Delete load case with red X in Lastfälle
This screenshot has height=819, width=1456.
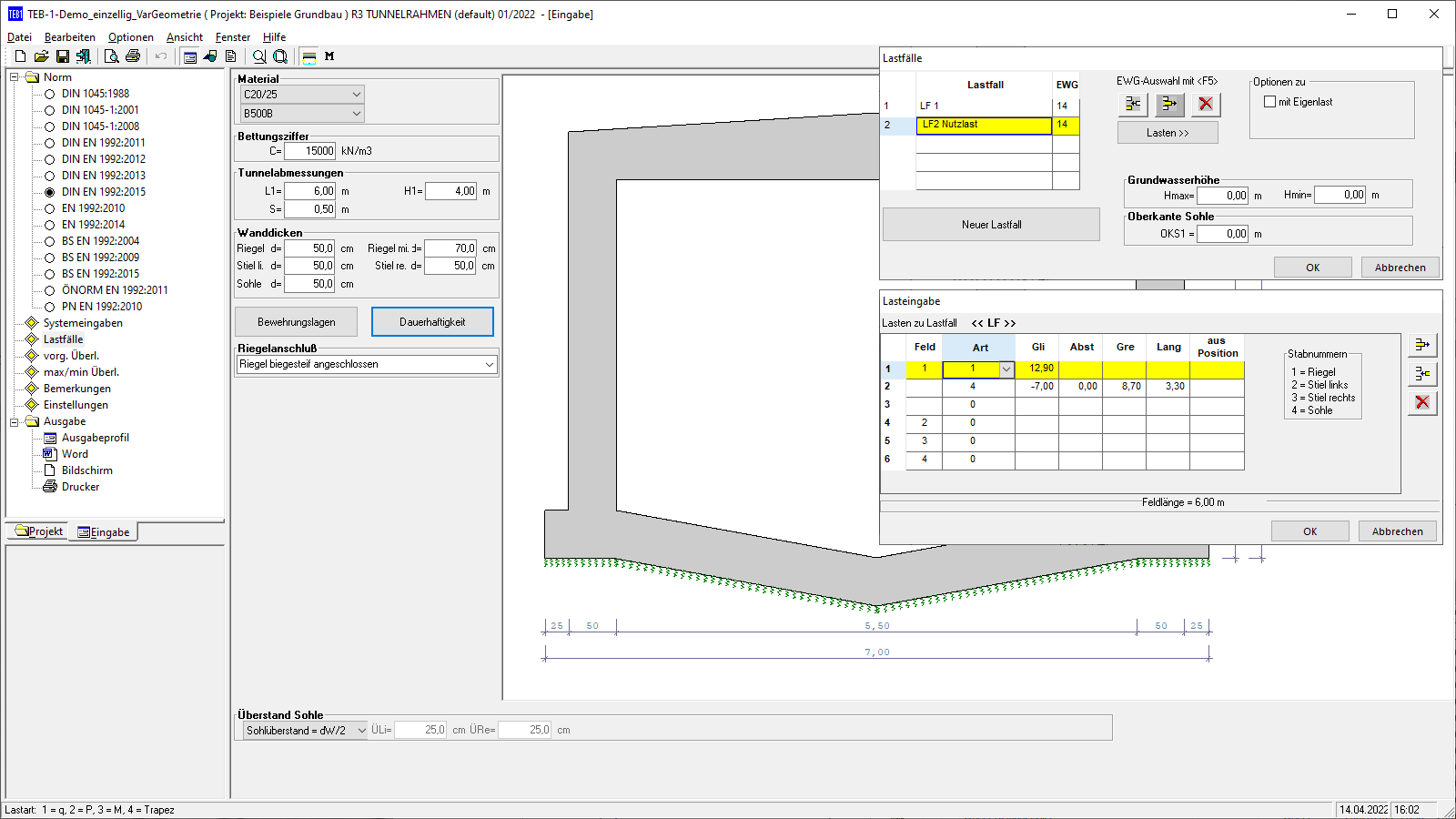click(1206, 104)
